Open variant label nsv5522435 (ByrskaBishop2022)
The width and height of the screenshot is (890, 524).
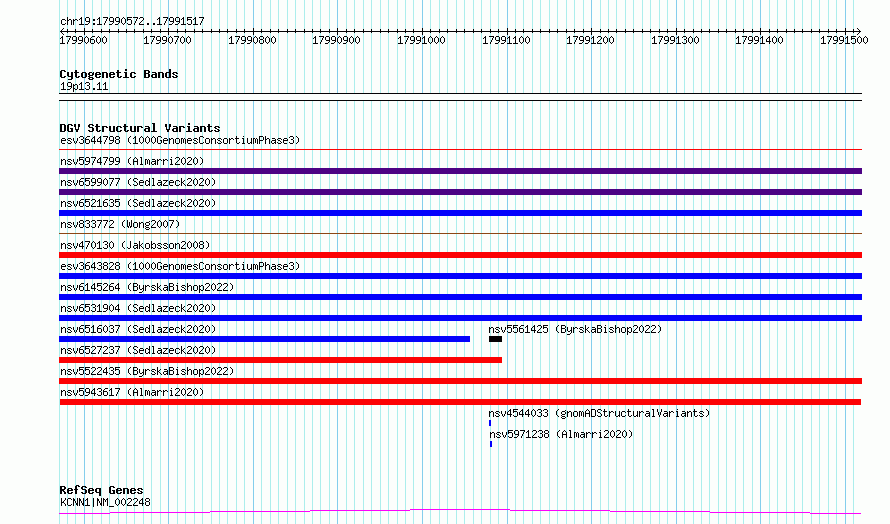click(147, 371)
